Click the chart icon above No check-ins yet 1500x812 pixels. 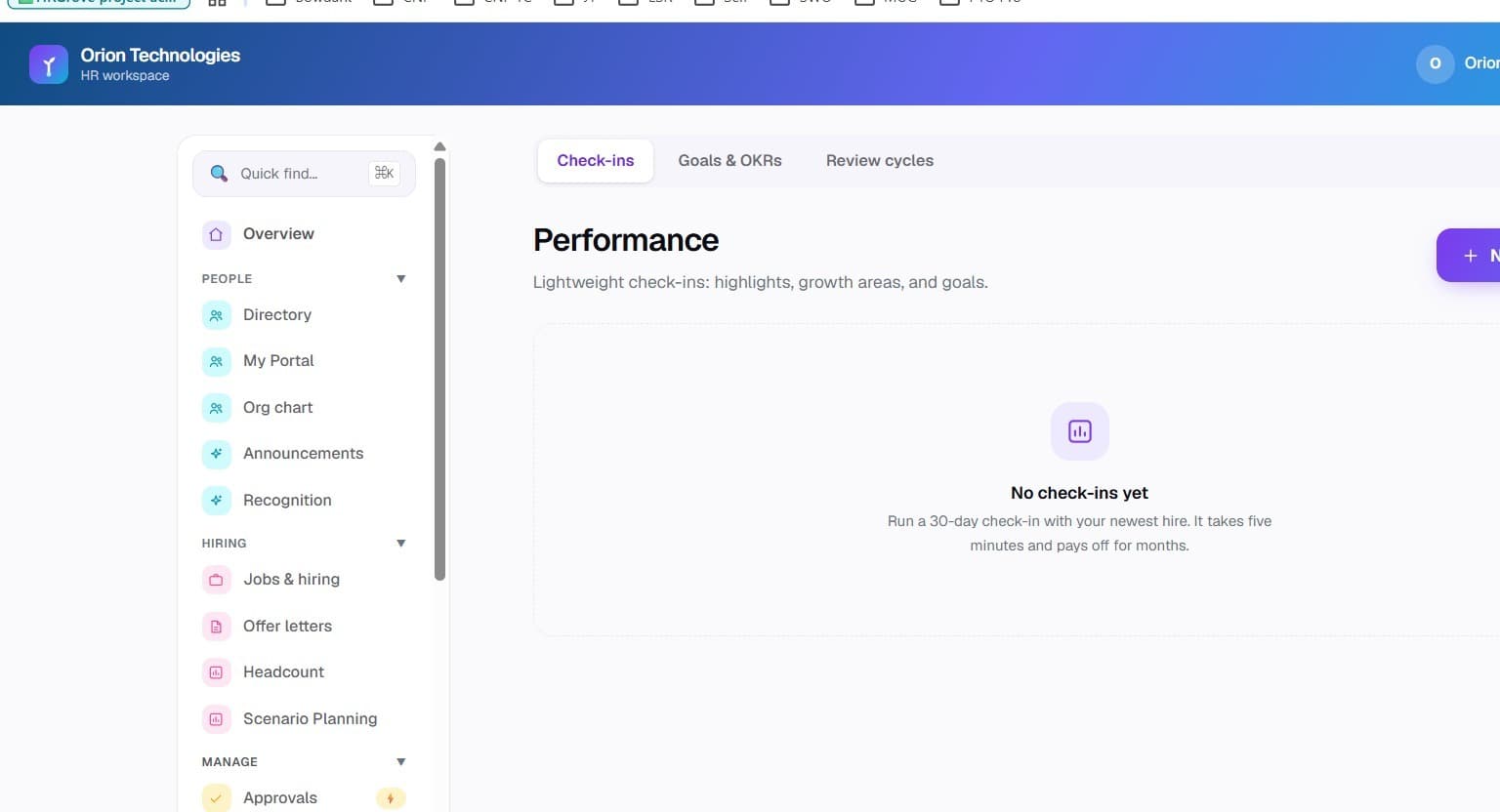(1079, 431)
